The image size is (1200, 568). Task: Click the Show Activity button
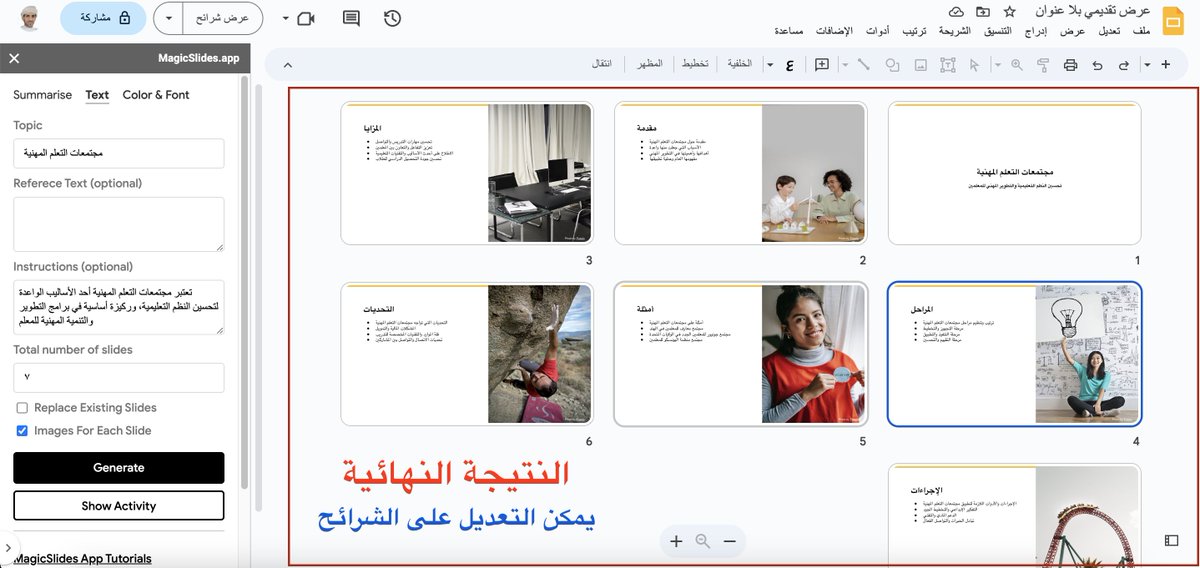coord(119,506)
